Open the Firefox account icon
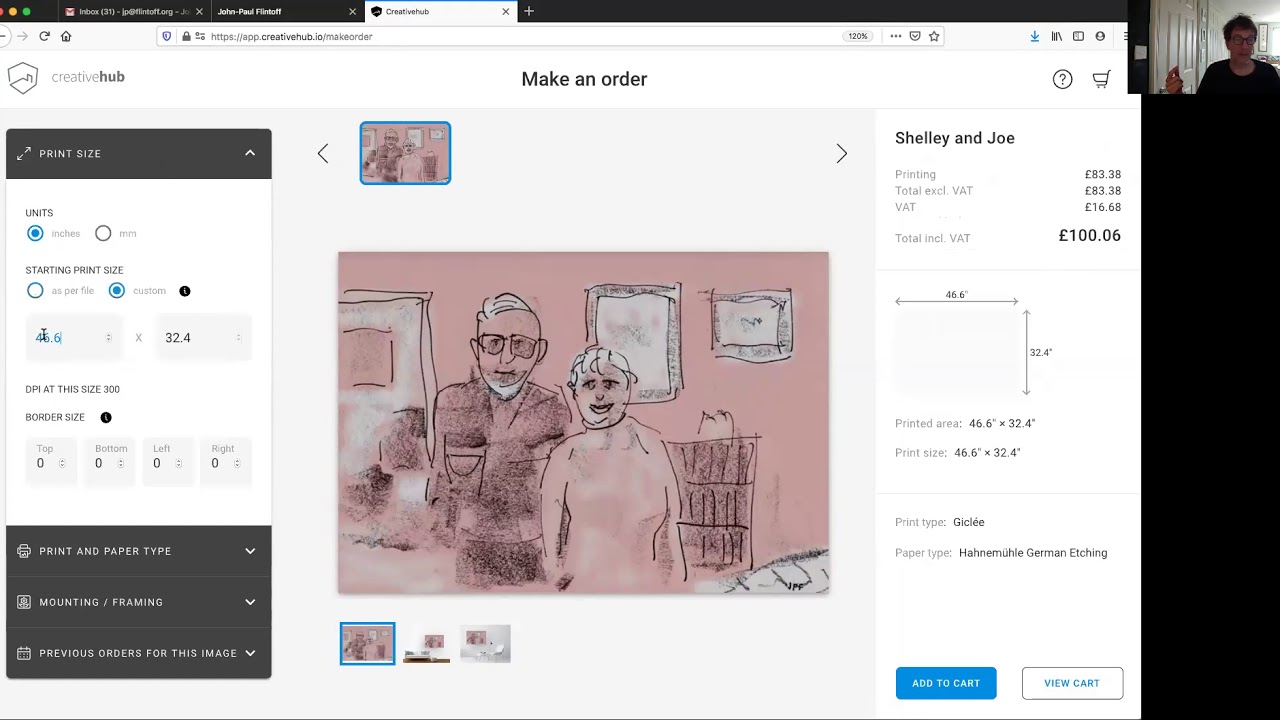 (1100, 36)
